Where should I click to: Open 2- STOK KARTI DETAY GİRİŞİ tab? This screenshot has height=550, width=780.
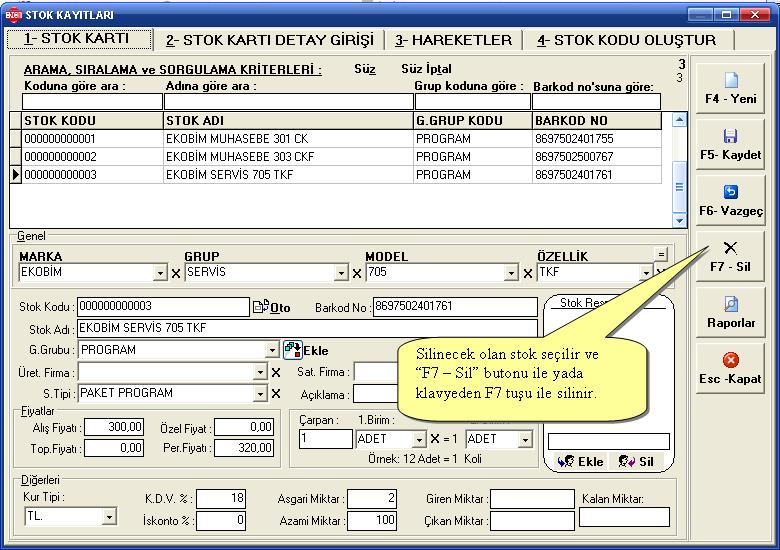(270, 40)
